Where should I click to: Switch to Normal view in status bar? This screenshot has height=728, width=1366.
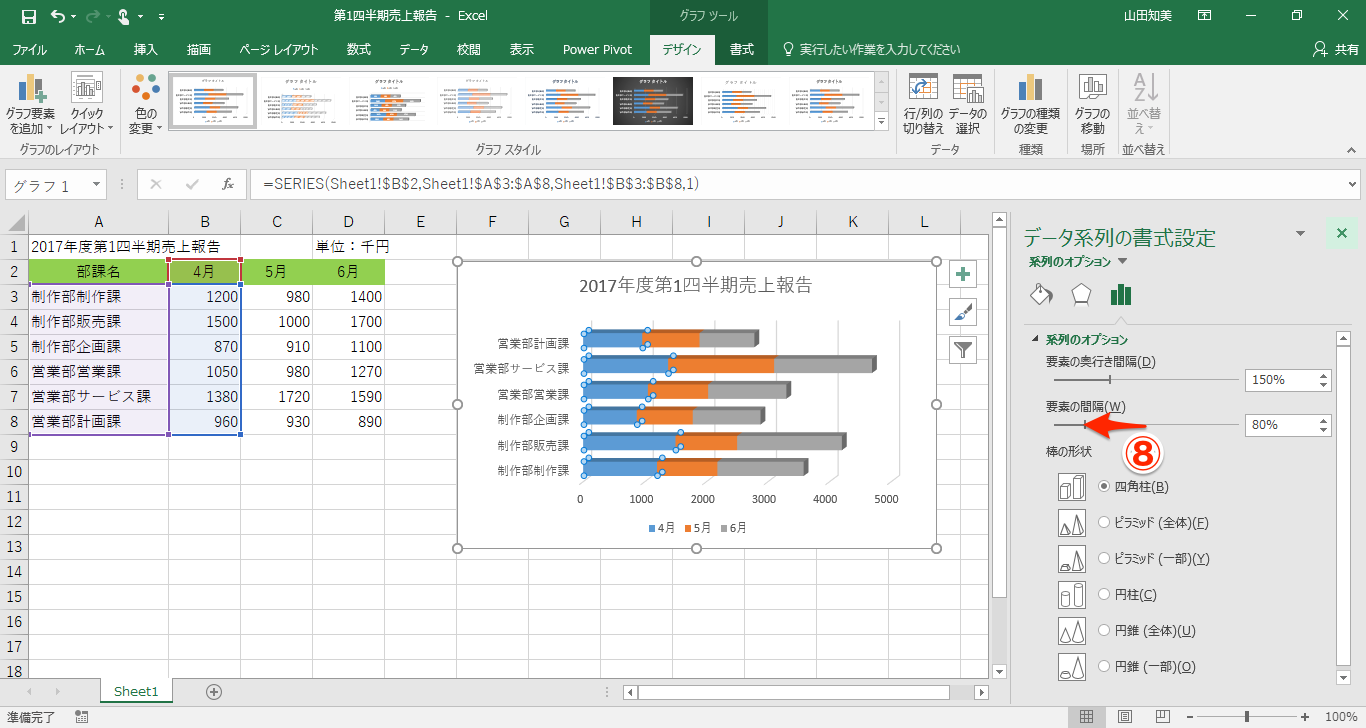tap(1086, 716)
